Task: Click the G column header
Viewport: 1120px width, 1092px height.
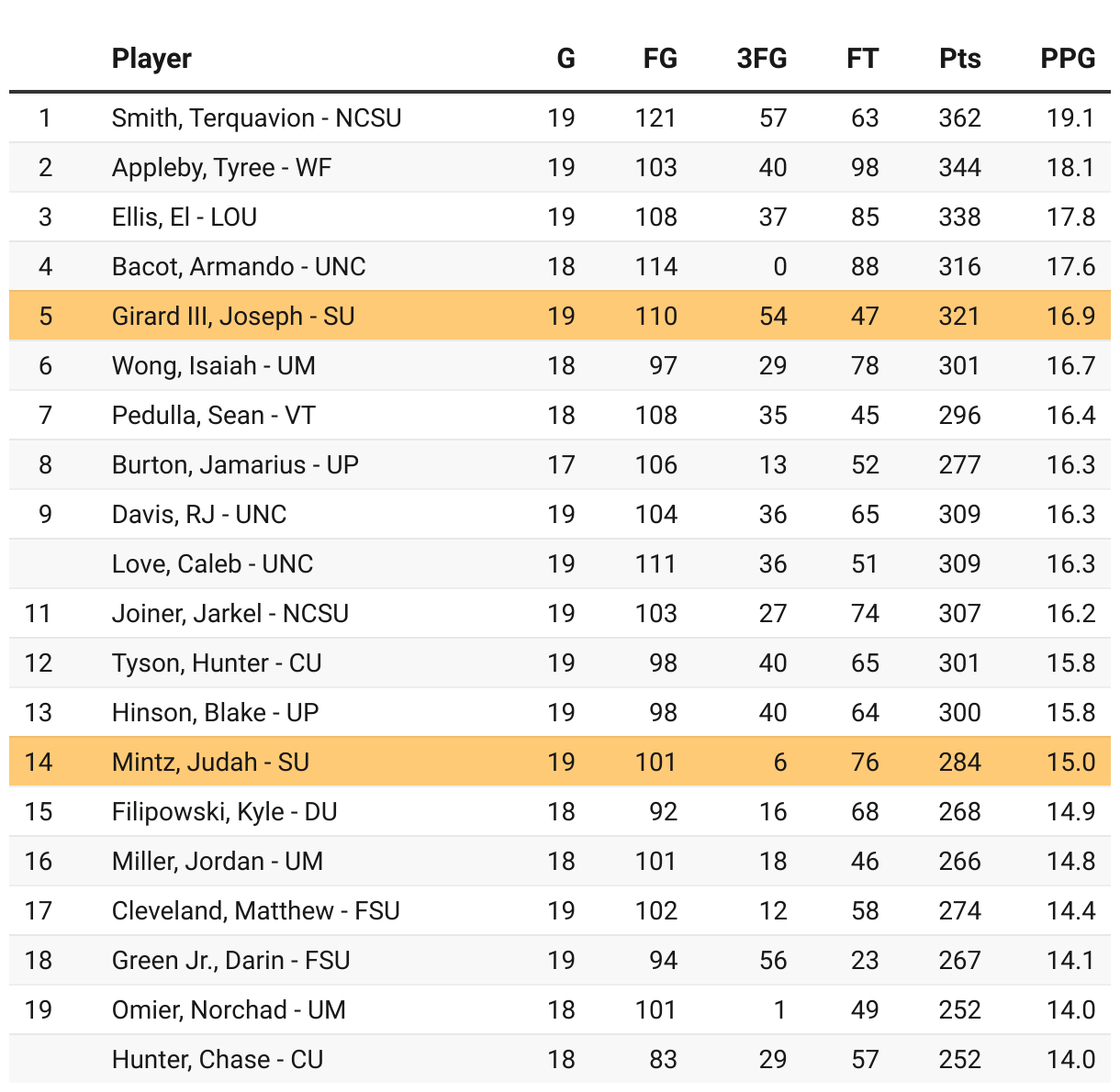Action: point(566,59)
